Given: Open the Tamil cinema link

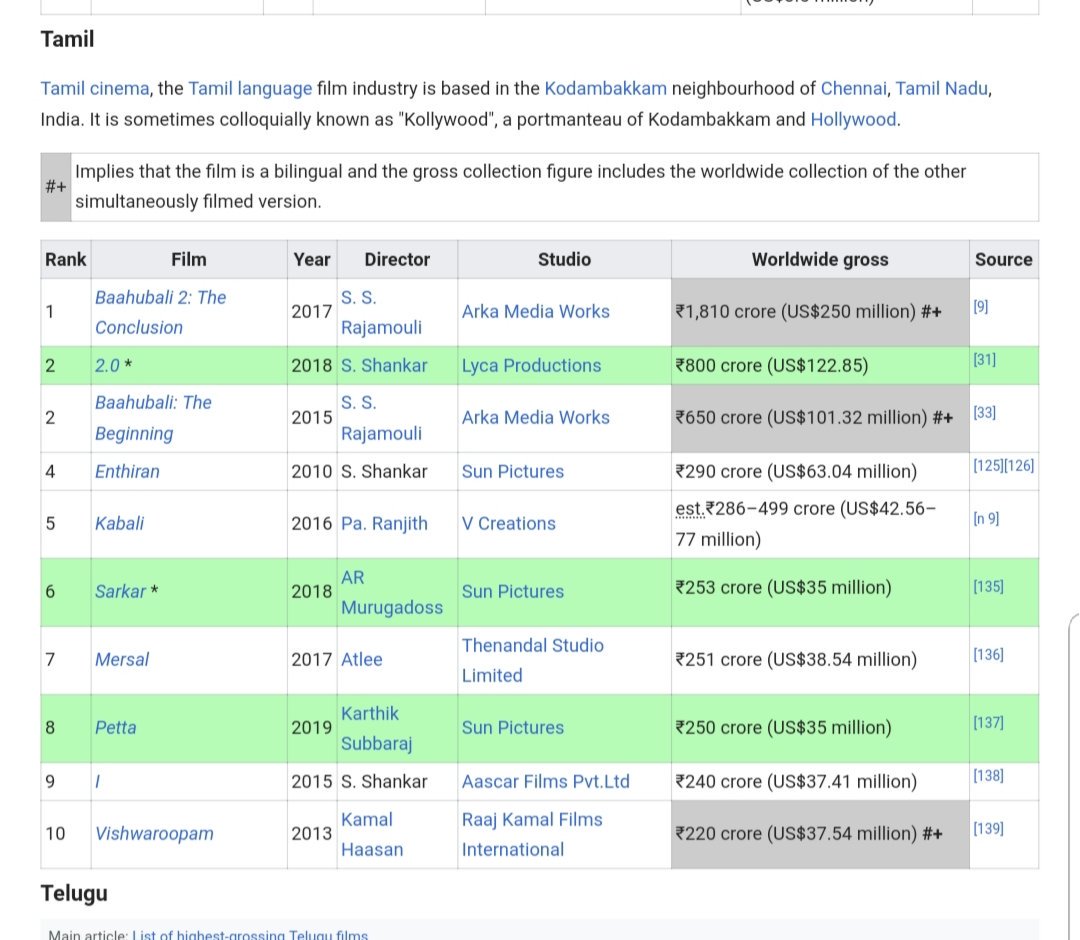Looking at the screenshot, I should tap(95, 89).
